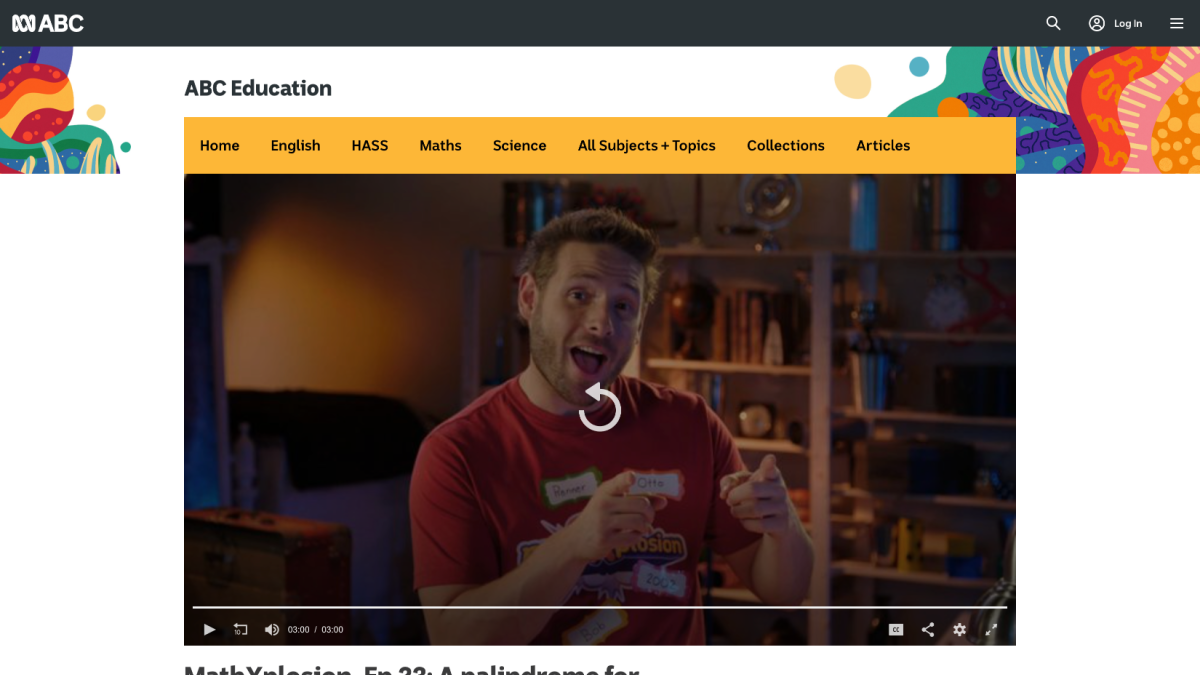Expand All Subjects + Topics
The height and width of the screenshot is (675, 1200).
646,145
